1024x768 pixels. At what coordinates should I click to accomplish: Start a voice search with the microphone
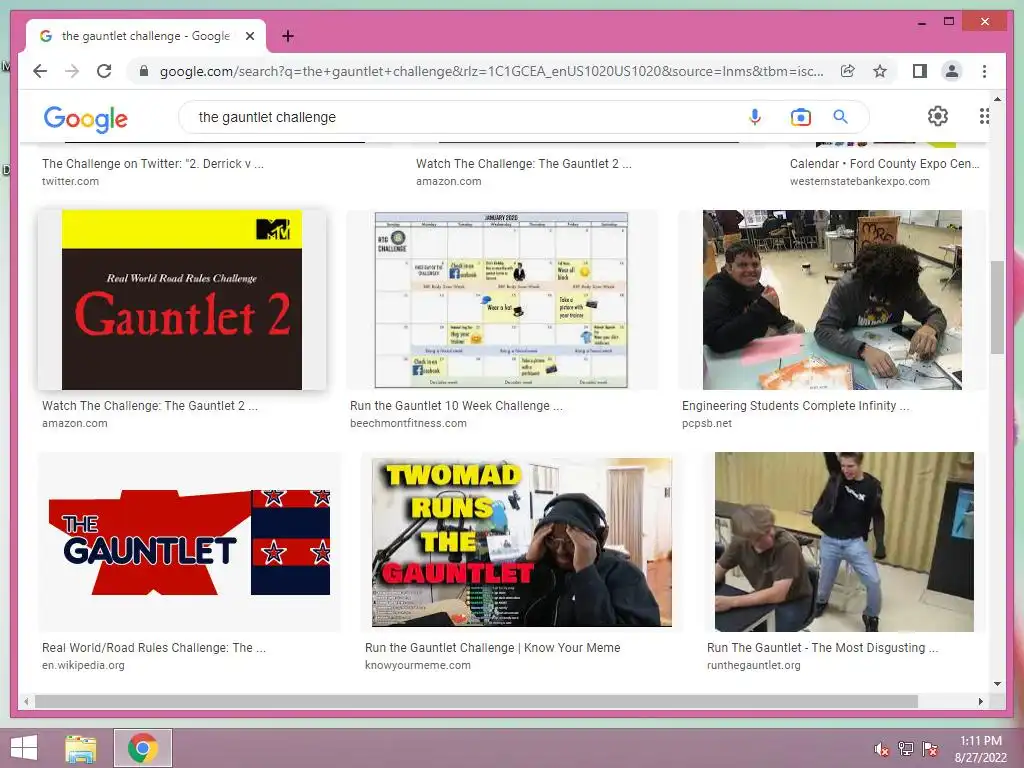(755, 117)
